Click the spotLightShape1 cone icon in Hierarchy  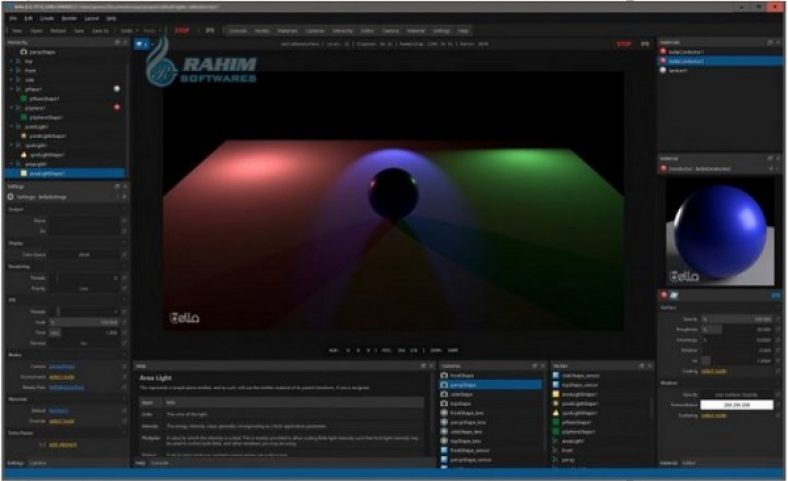[x=23, y=155]
